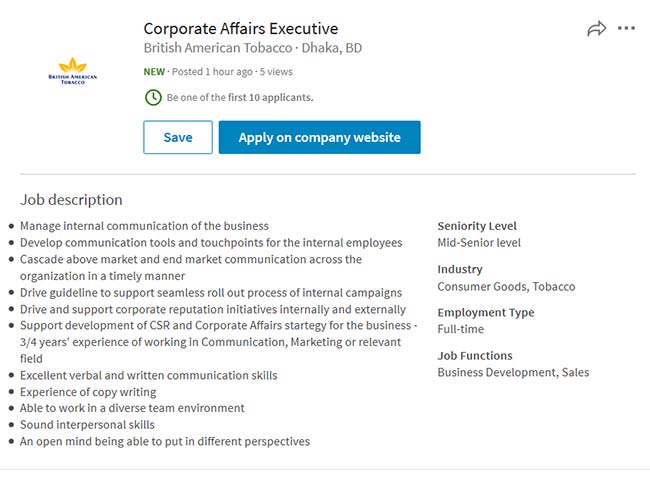Click the British American Tobacco logo

click(x=73, y=71)
